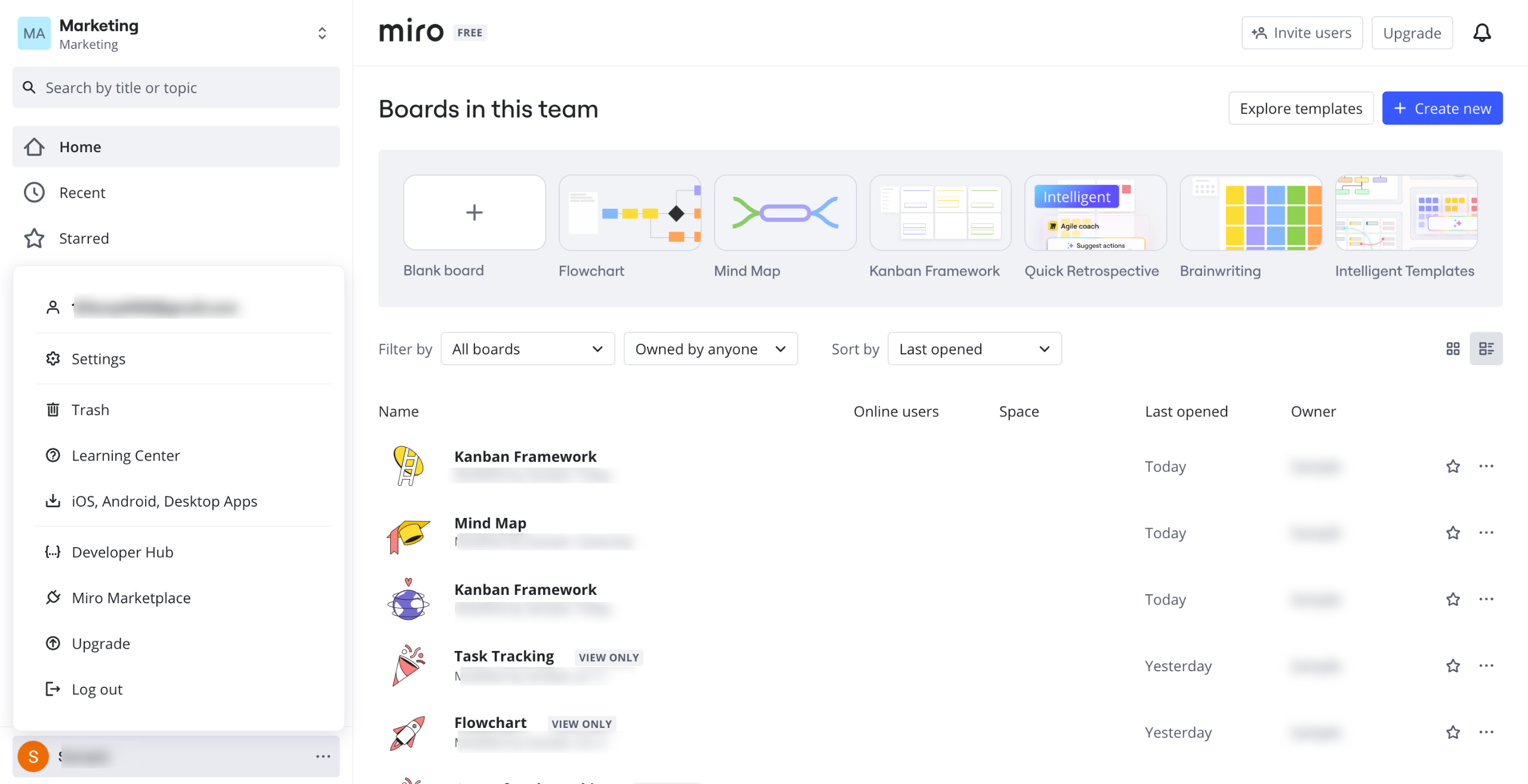Select Log out from the menu
This screenshot has width=1528, height=784.
click(x=97, y=689)
